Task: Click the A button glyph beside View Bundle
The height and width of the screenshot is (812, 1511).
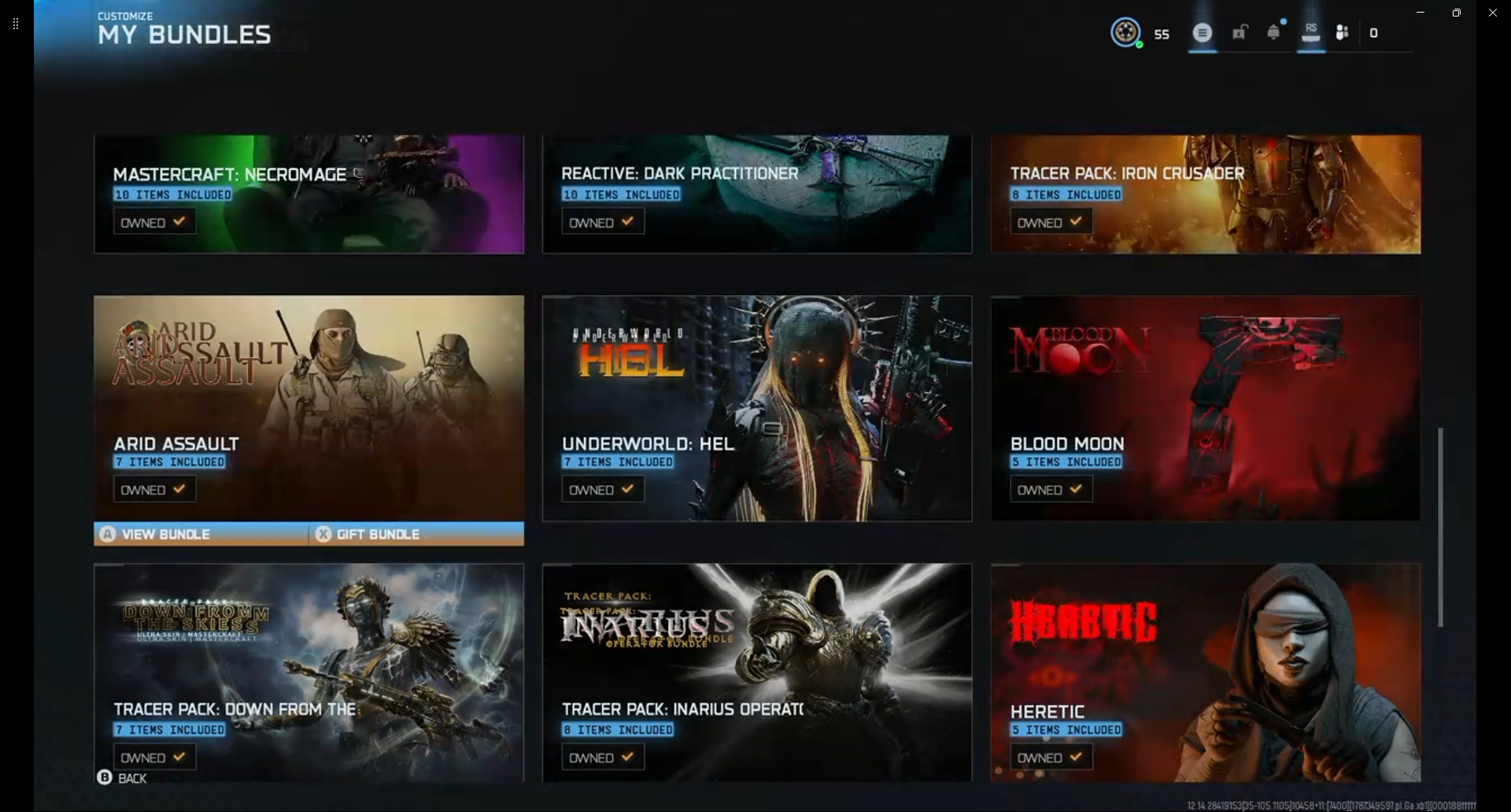Action: point(108,534)
